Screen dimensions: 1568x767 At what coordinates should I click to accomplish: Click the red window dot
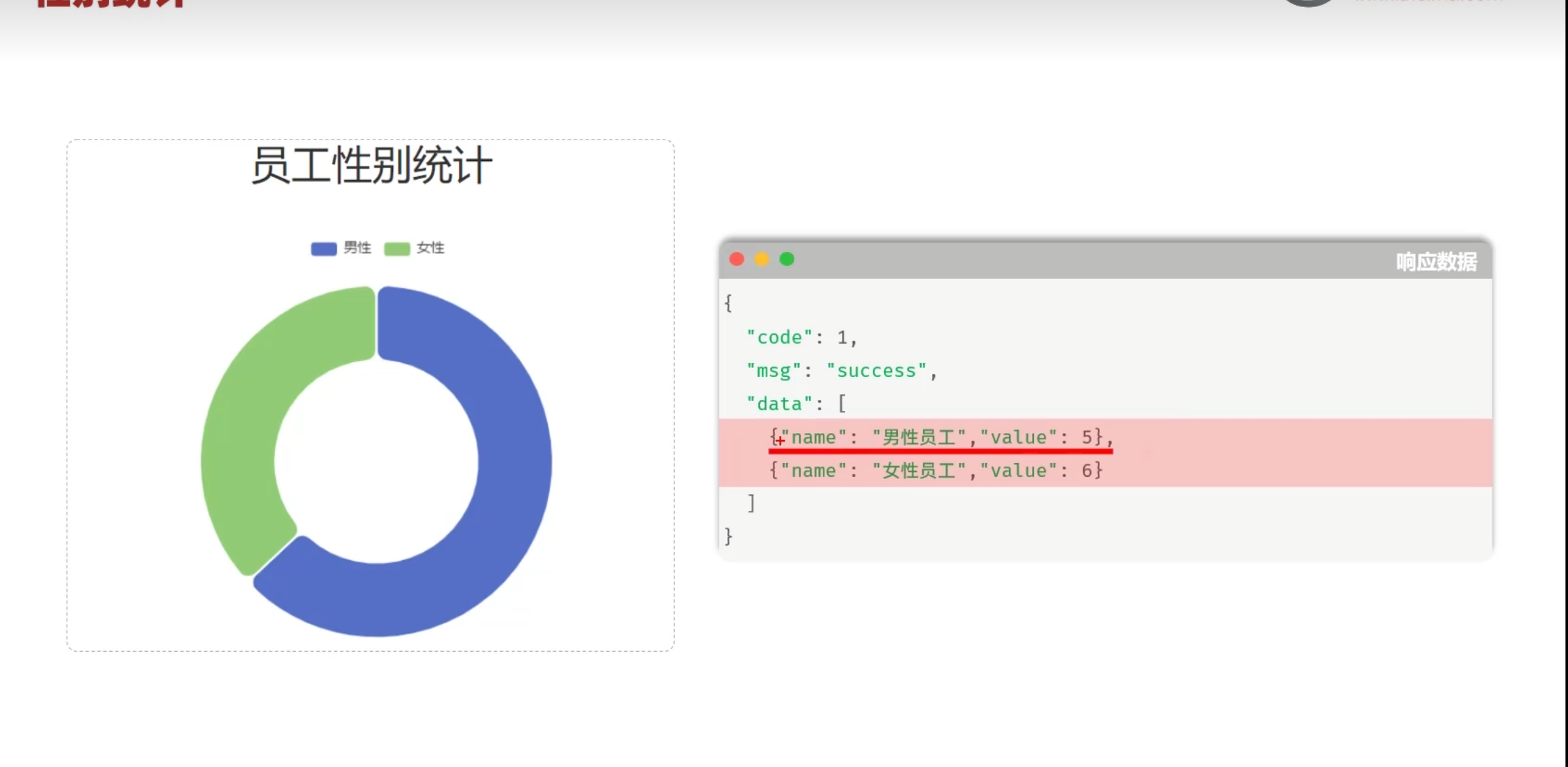coord(737,260)
